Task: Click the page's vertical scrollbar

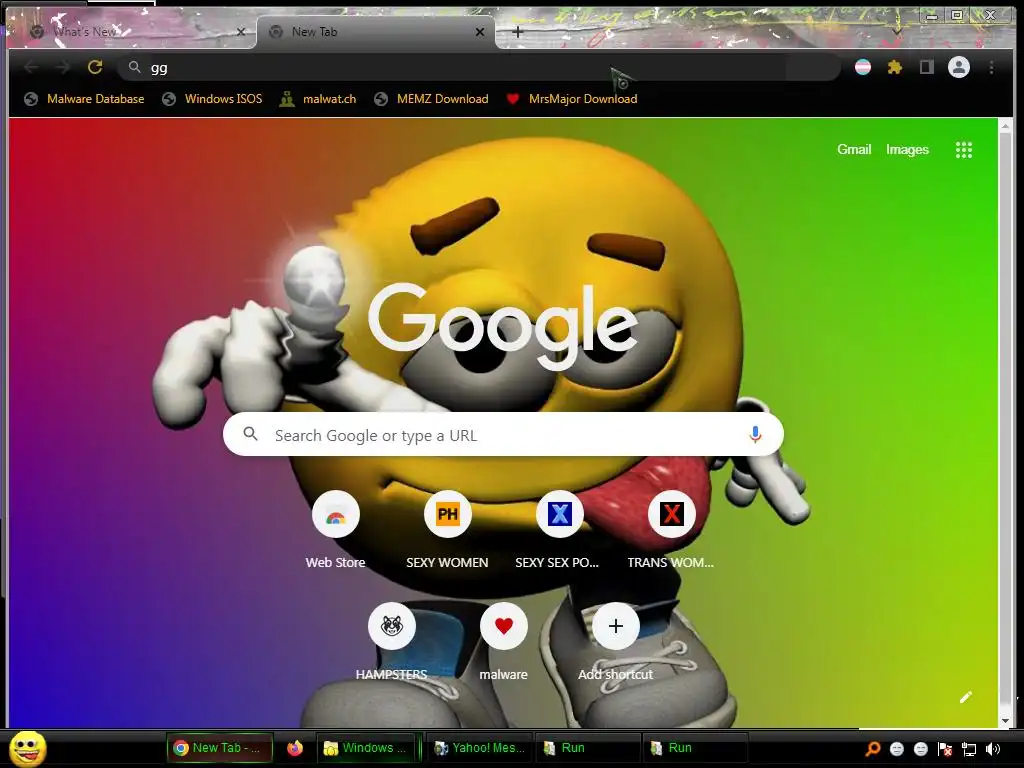Action: [x=1005, y=424]
